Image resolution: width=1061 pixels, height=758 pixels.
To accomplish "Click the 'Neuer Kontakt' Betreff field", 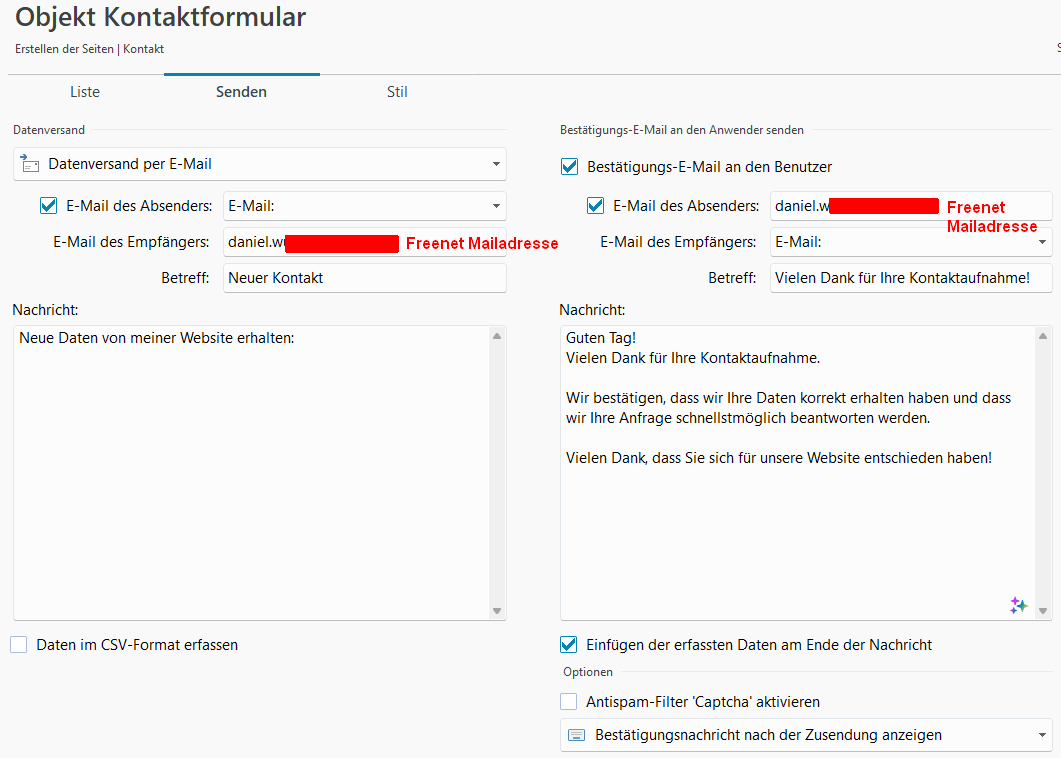I will [x=364, y=278].
